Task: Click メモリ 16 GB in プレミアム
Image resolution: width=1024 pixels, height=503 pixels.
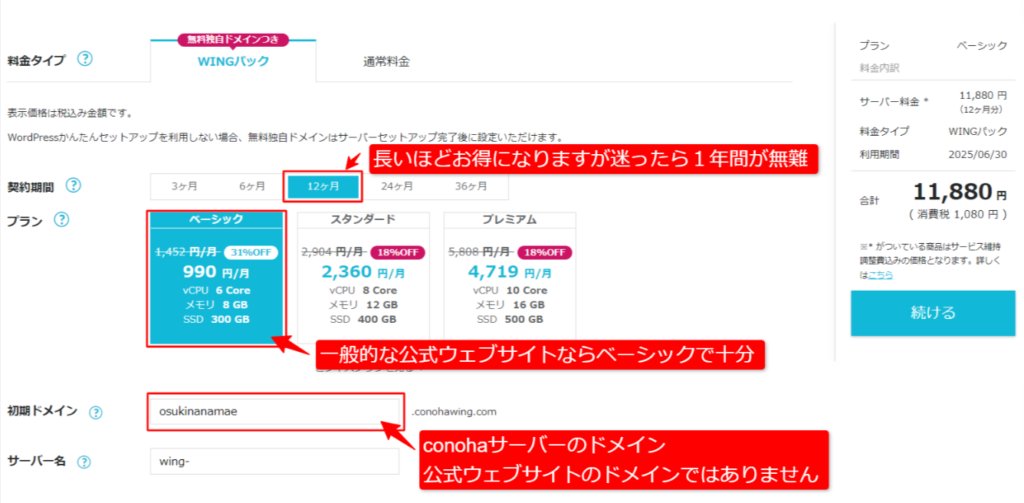Action: point(509,305)
